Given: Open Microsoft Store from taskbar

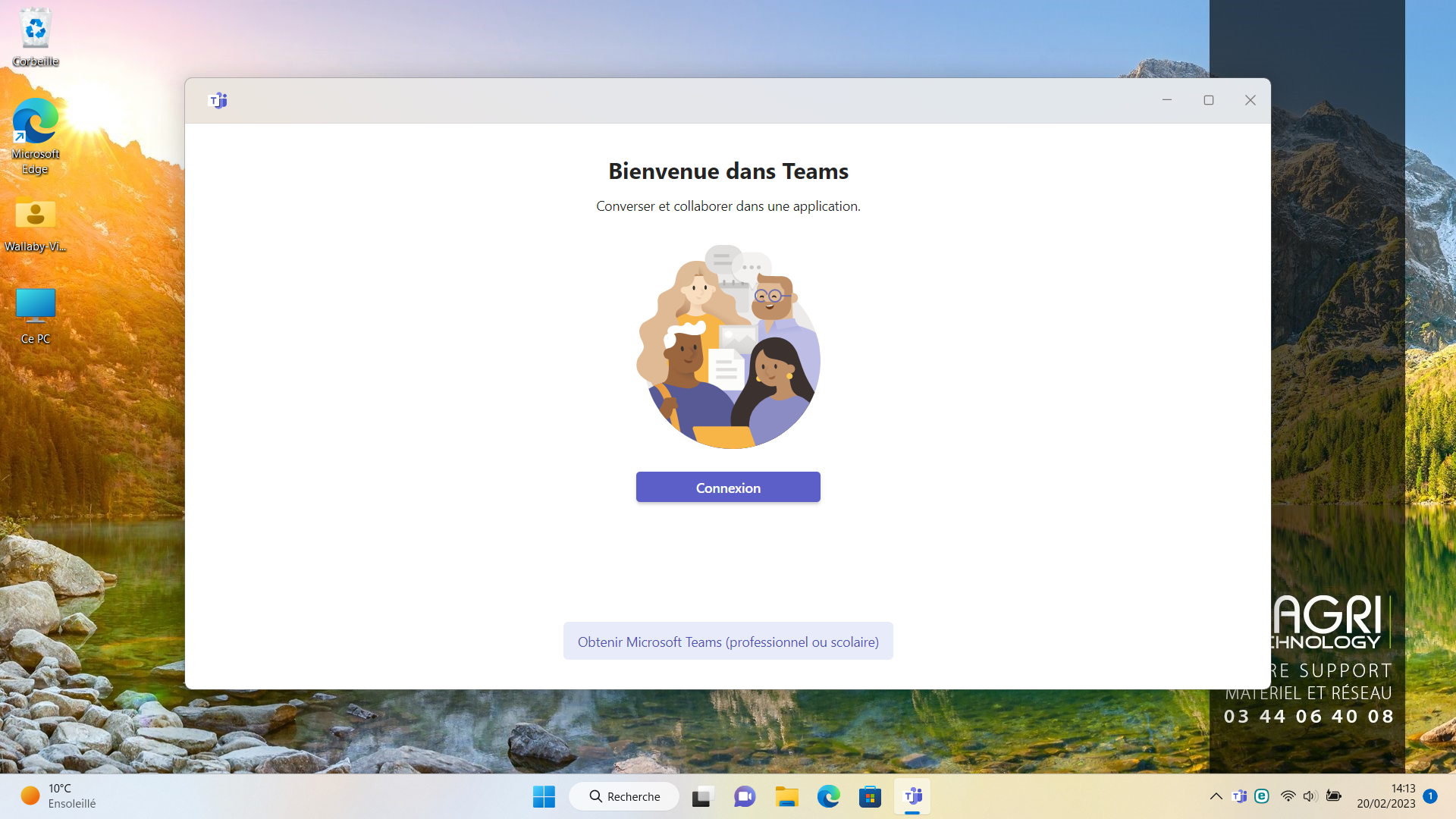Looking at the screenshot, I should (x=870, y=796).
